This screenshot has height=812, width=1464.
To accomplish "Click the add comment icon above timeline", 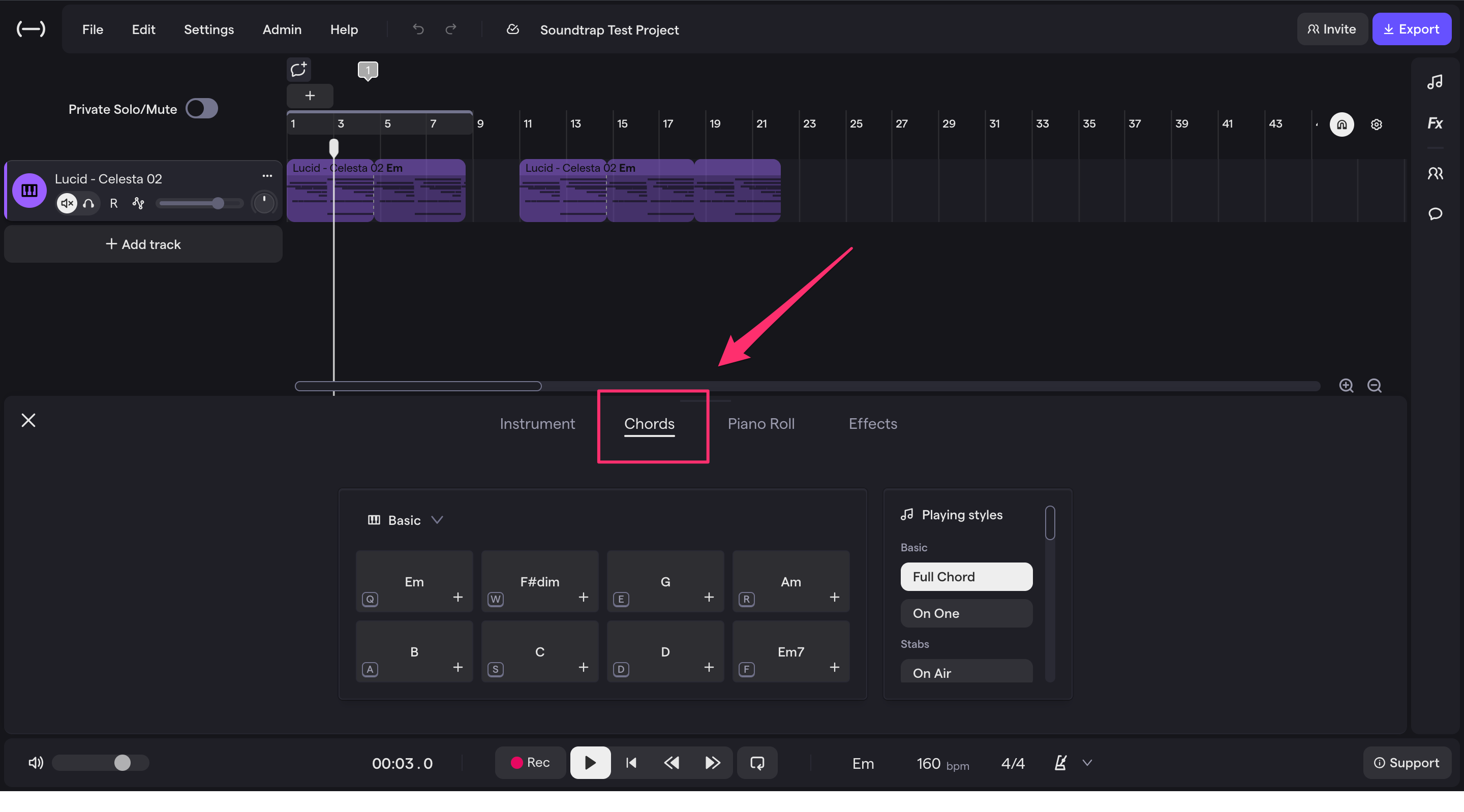I will (298, 70).
